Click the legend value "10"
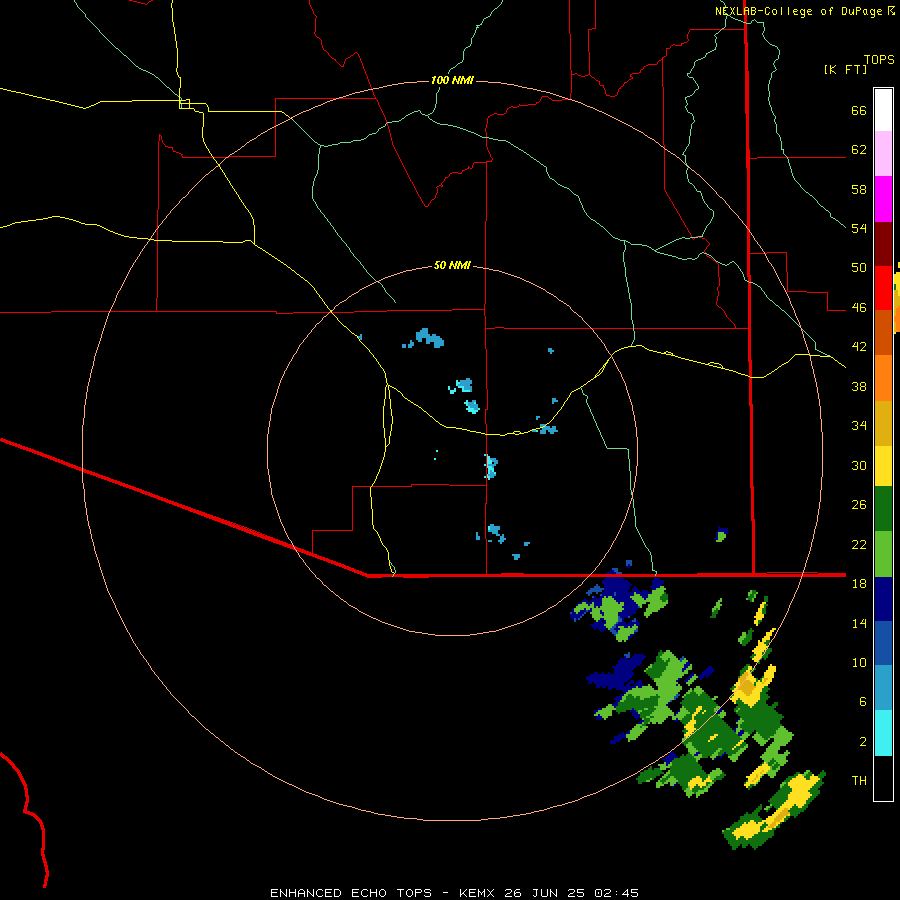900x900 pixels. pyautogui.click(x=859, y=663)
